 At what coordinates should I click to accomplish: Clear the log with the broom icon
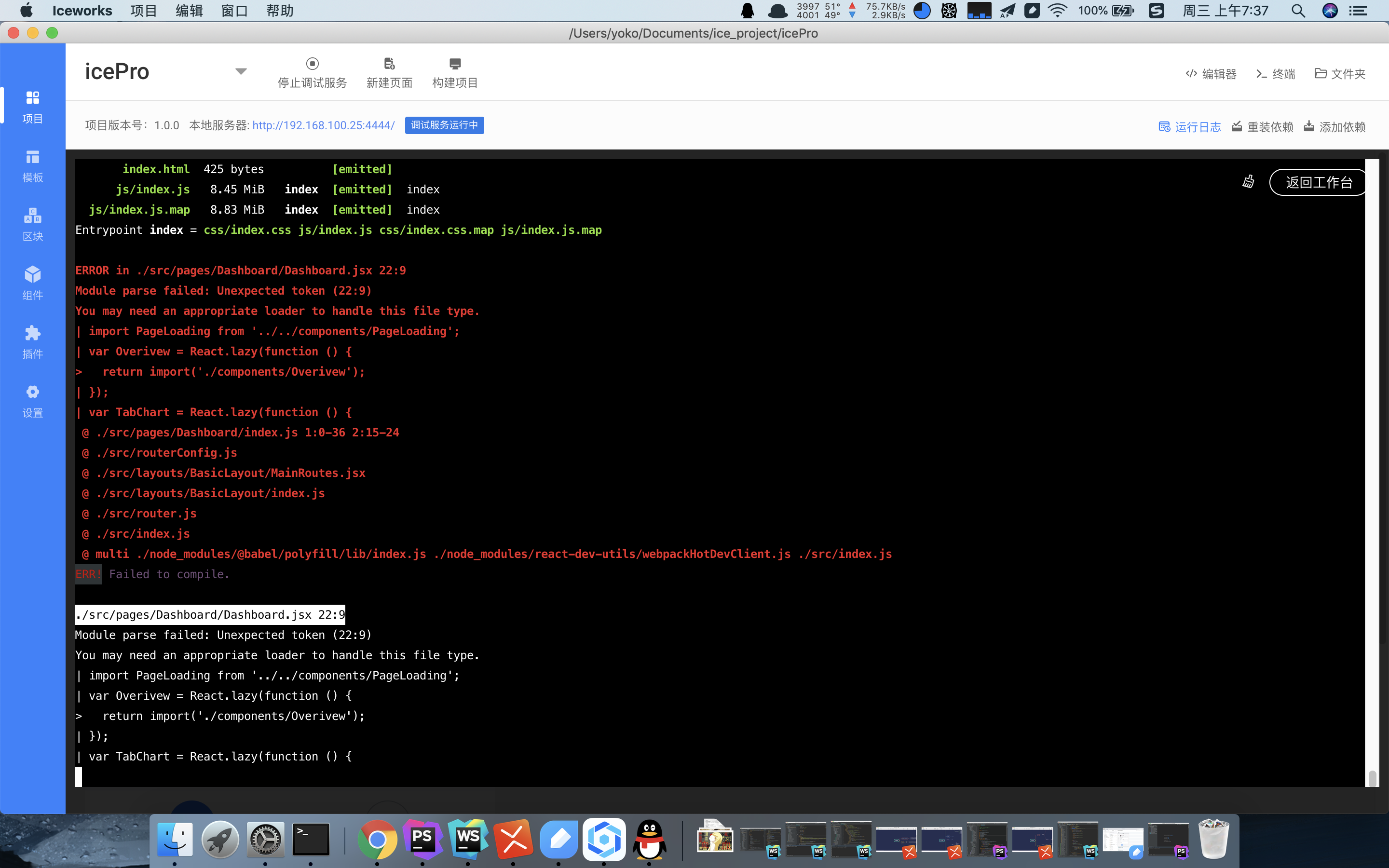click(x=1248, y=182)
